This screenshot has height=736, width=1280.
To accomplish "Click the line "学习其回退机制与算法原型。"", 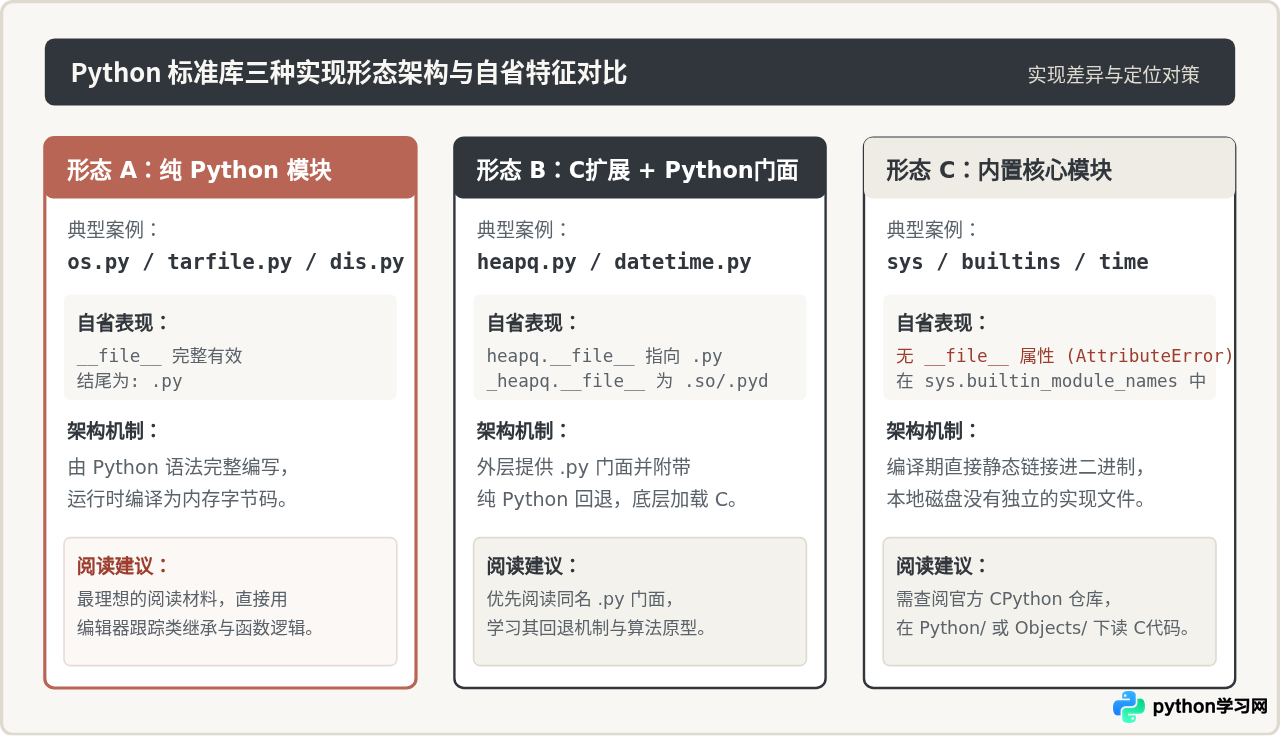I will click(598, 628).
